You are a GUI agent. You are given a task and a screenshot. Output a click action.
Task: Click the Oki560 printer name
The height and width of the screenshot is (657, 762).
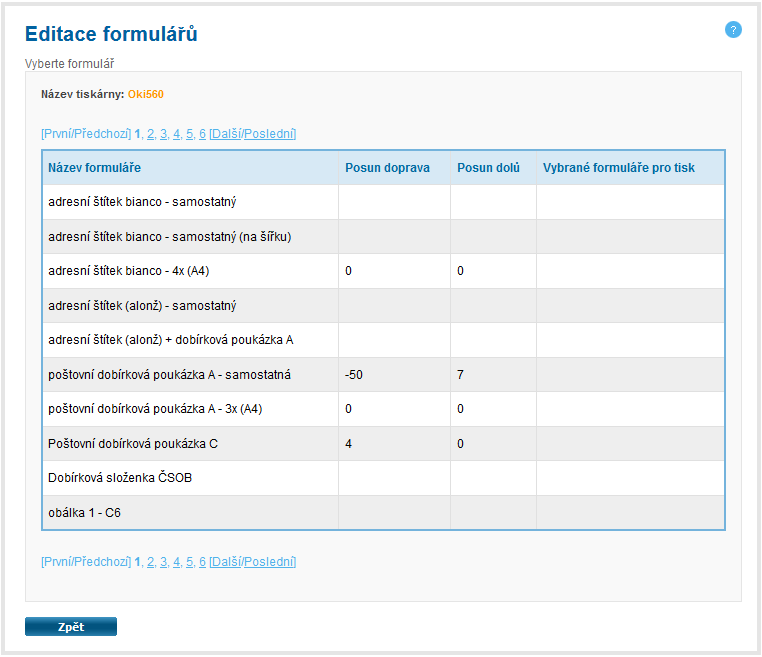[x=146, y=95]
